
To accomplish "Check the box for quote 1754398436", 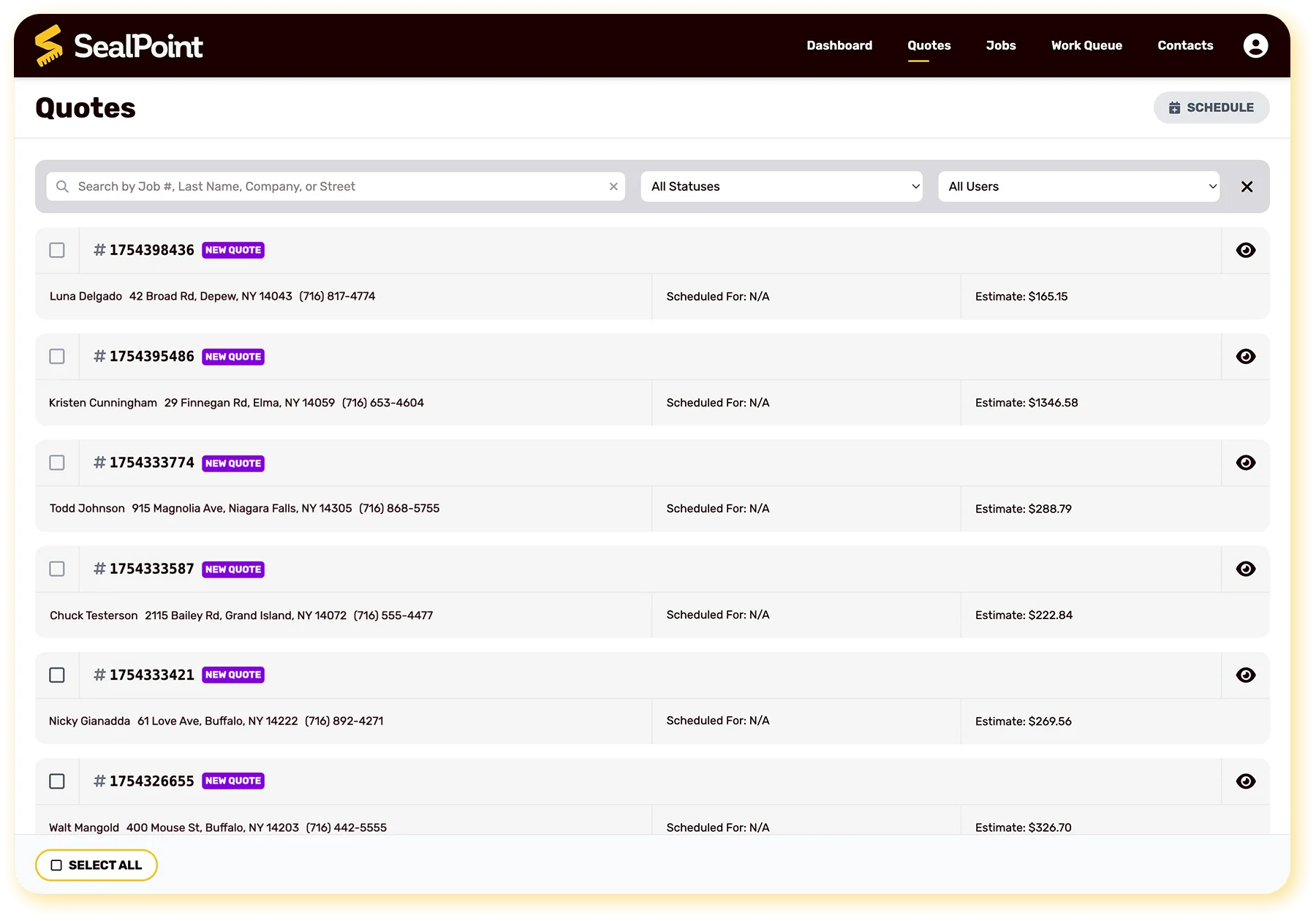I will (57, 250).
